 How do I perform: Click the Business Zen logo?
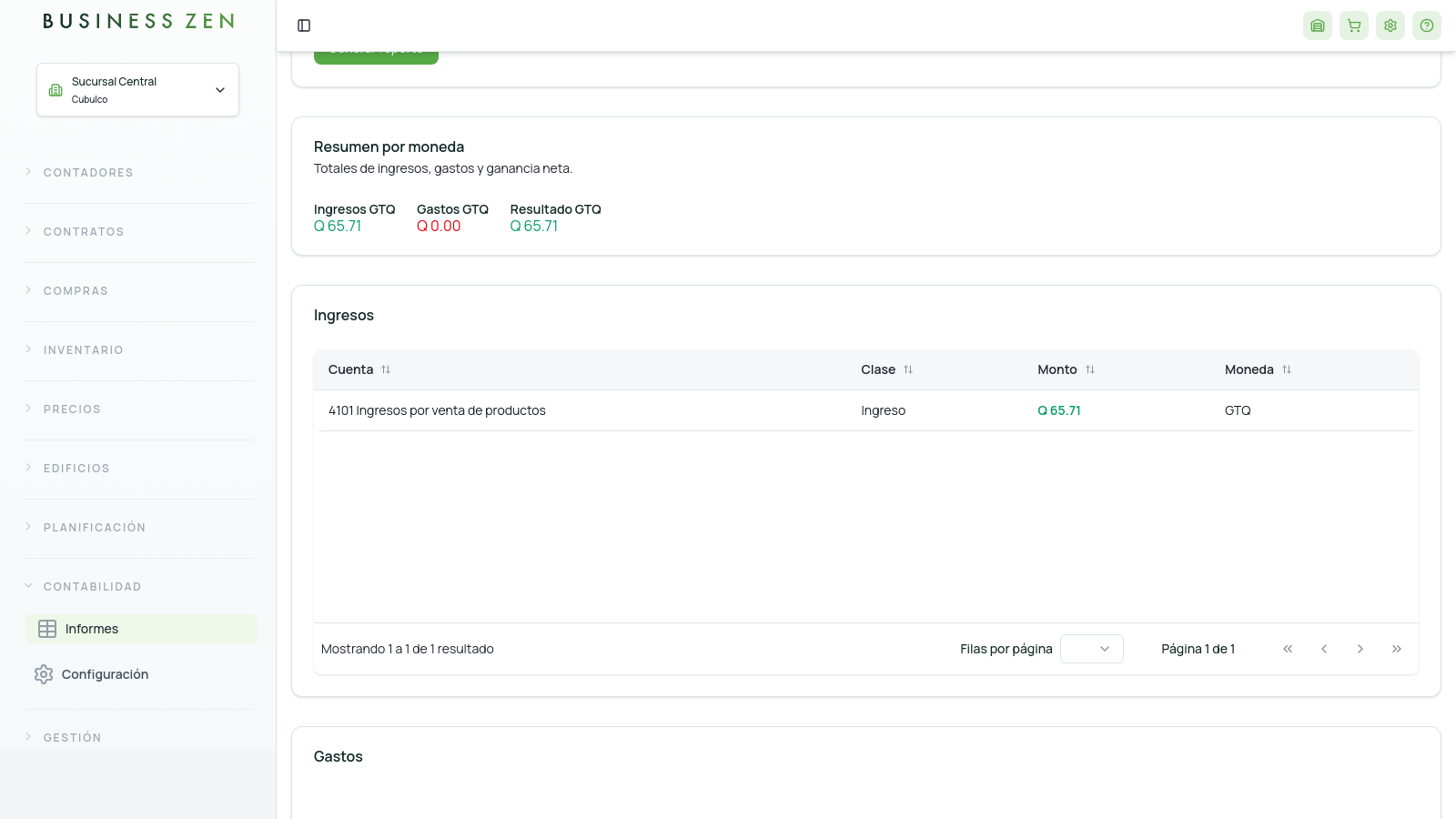(138, 21)
